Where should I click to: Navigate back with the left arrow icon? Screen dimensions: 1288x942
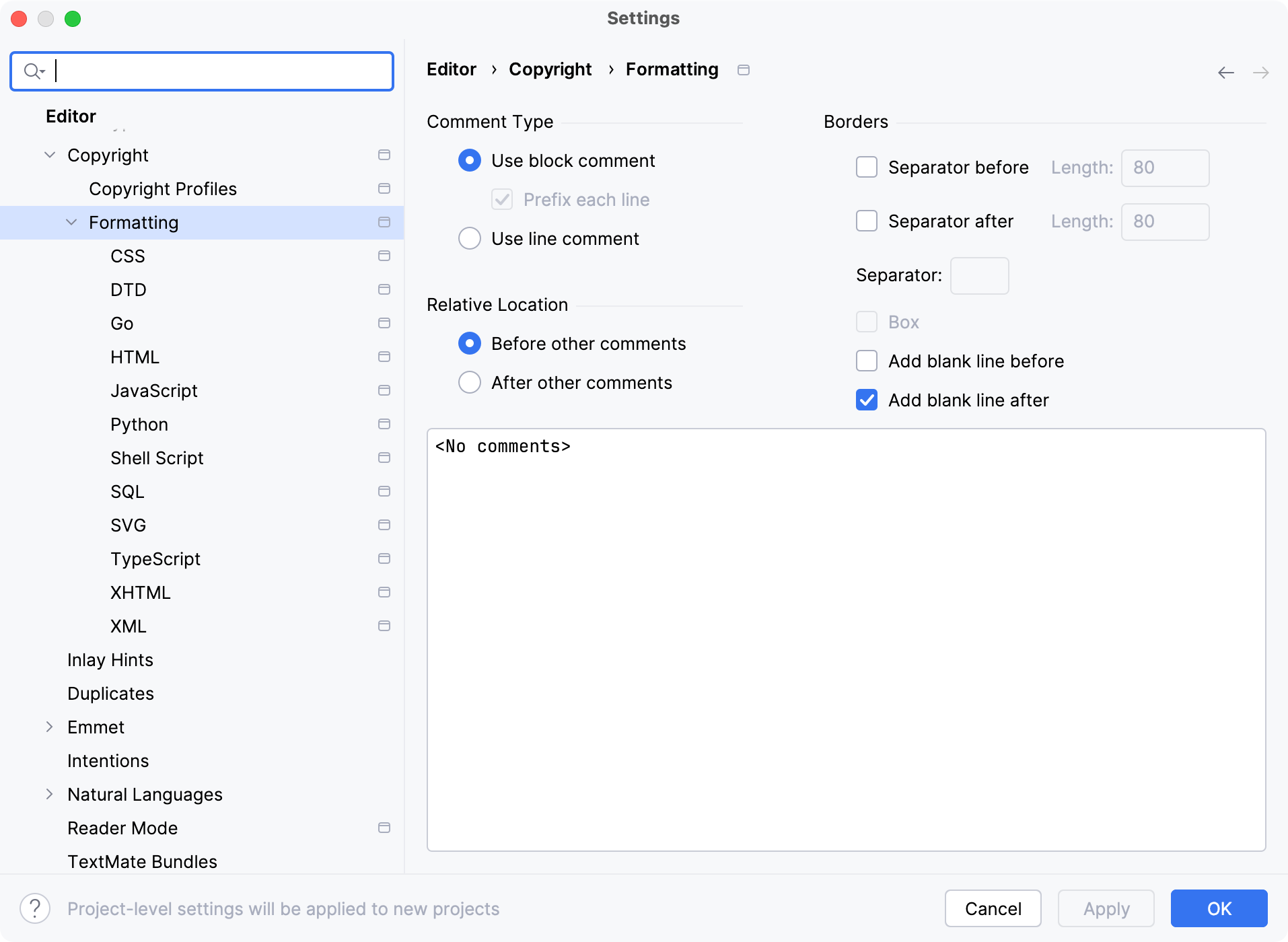pos(1226,72)
